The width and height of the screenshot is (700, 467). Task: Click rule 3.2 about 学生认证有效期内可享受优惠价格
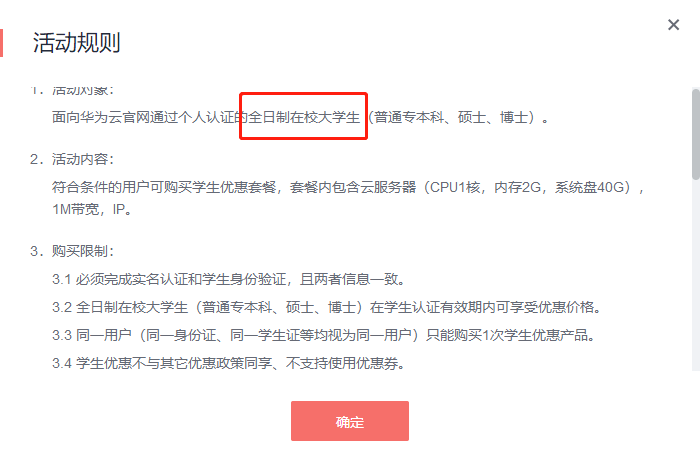(x=326, y=307)
